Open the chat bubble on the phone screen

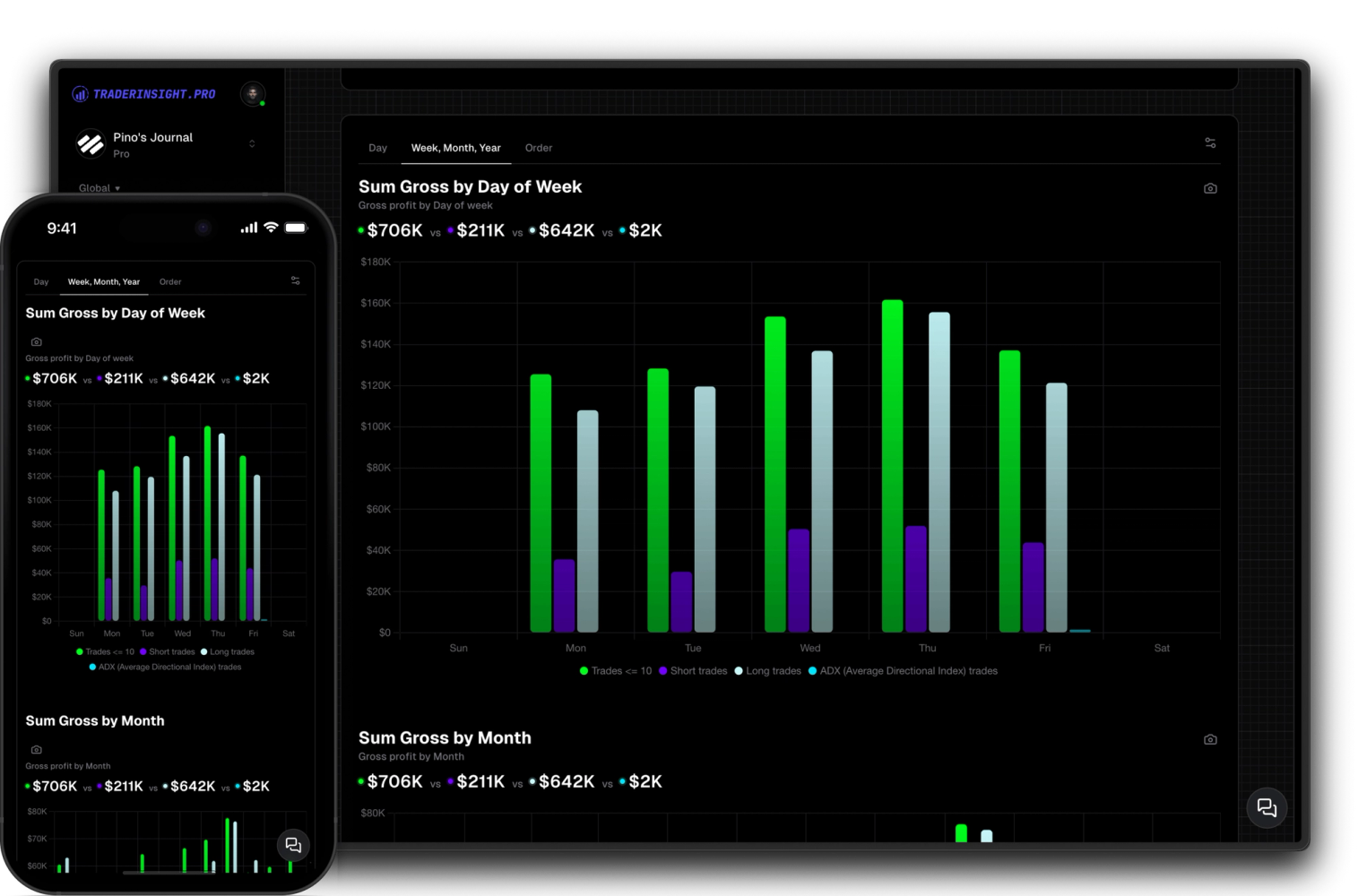(x=293, y=845)
